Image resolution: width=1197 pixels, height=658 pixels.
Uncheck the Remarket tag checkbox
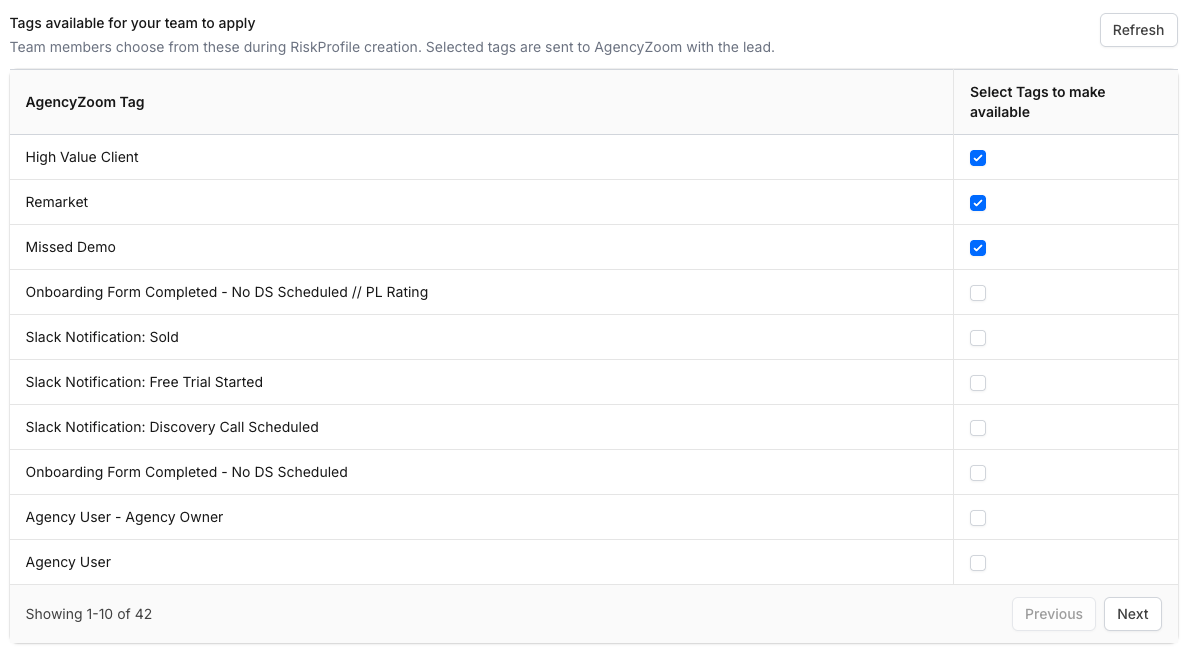pos(977,203)
